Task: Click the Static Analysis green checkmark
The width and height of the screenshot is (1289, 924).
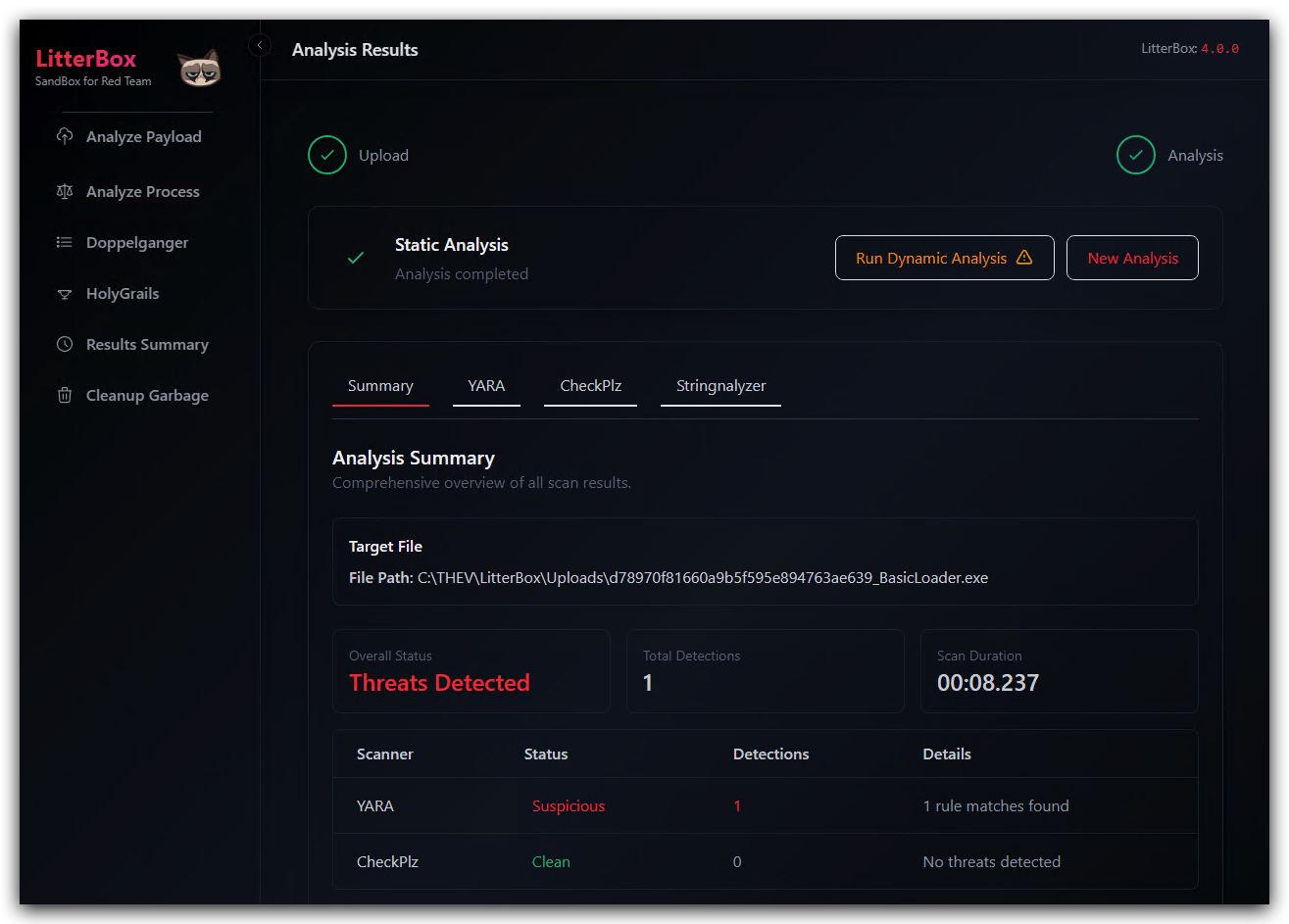Action: (356, 258)
